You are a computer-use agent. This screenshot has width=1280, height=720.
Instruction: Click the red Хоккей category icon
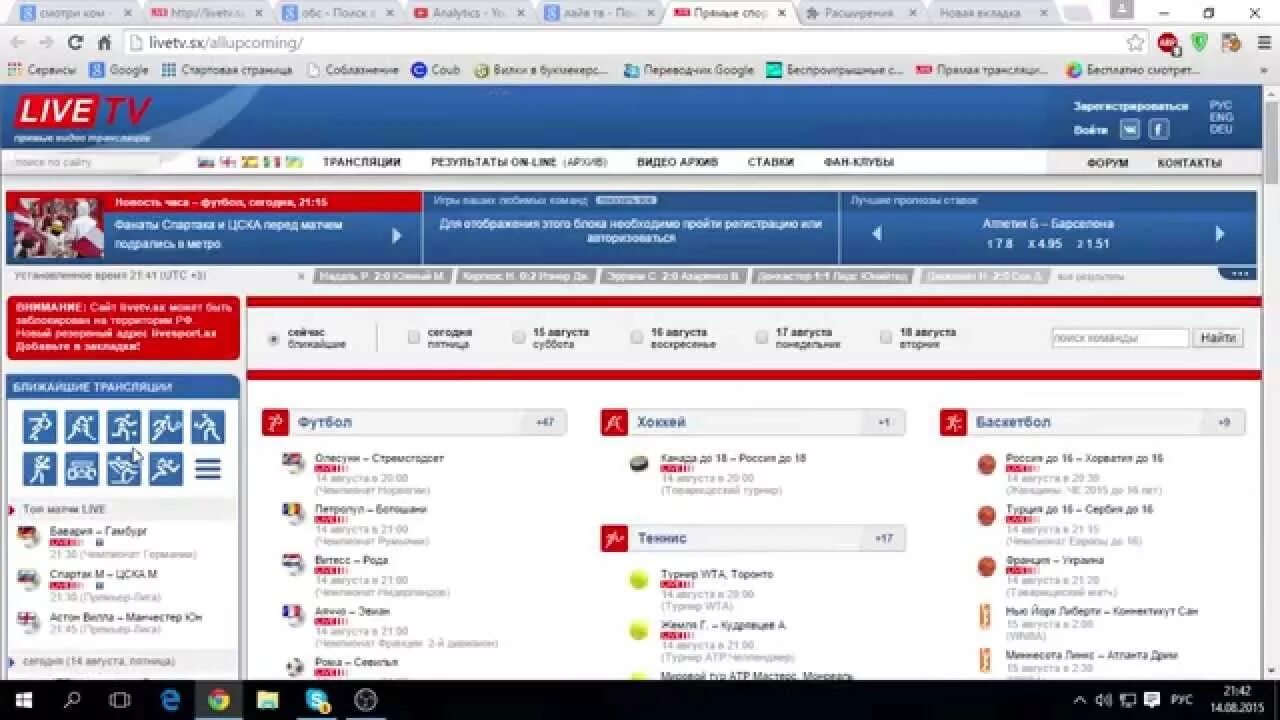(x=614, y=422)
